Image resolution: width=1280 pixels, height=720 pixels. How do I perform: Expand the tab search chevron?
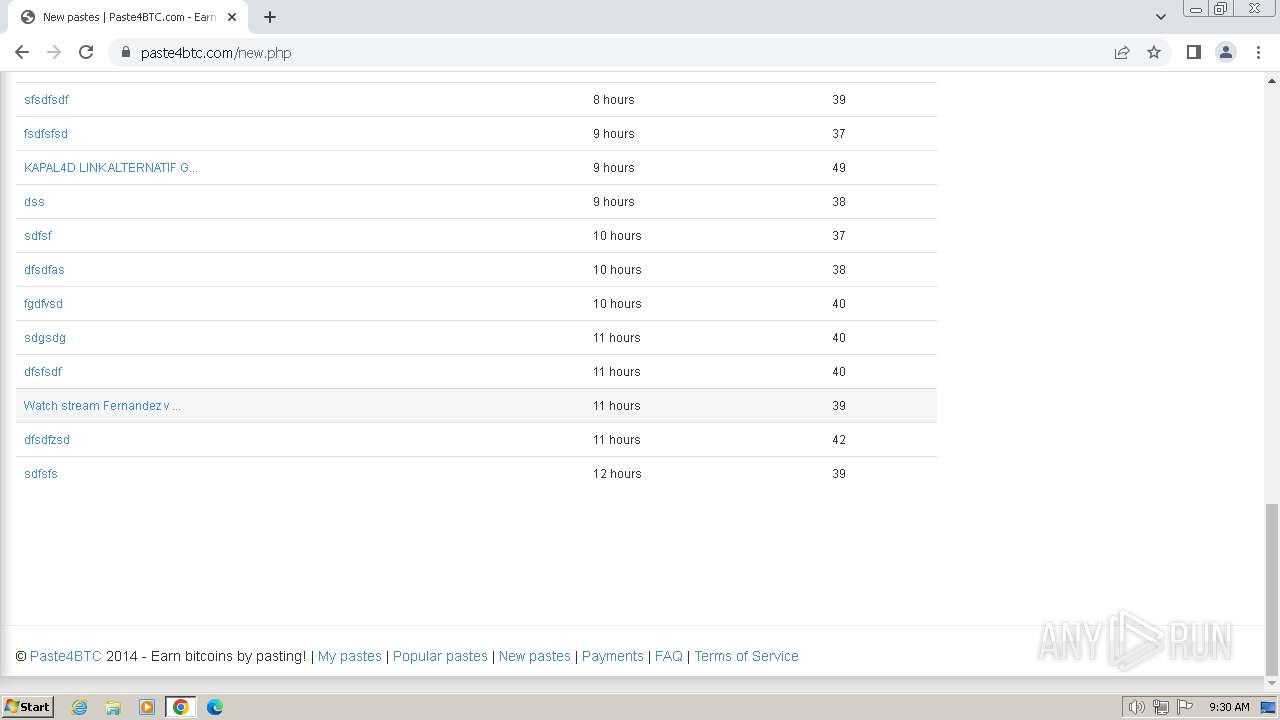[1160, 17]
